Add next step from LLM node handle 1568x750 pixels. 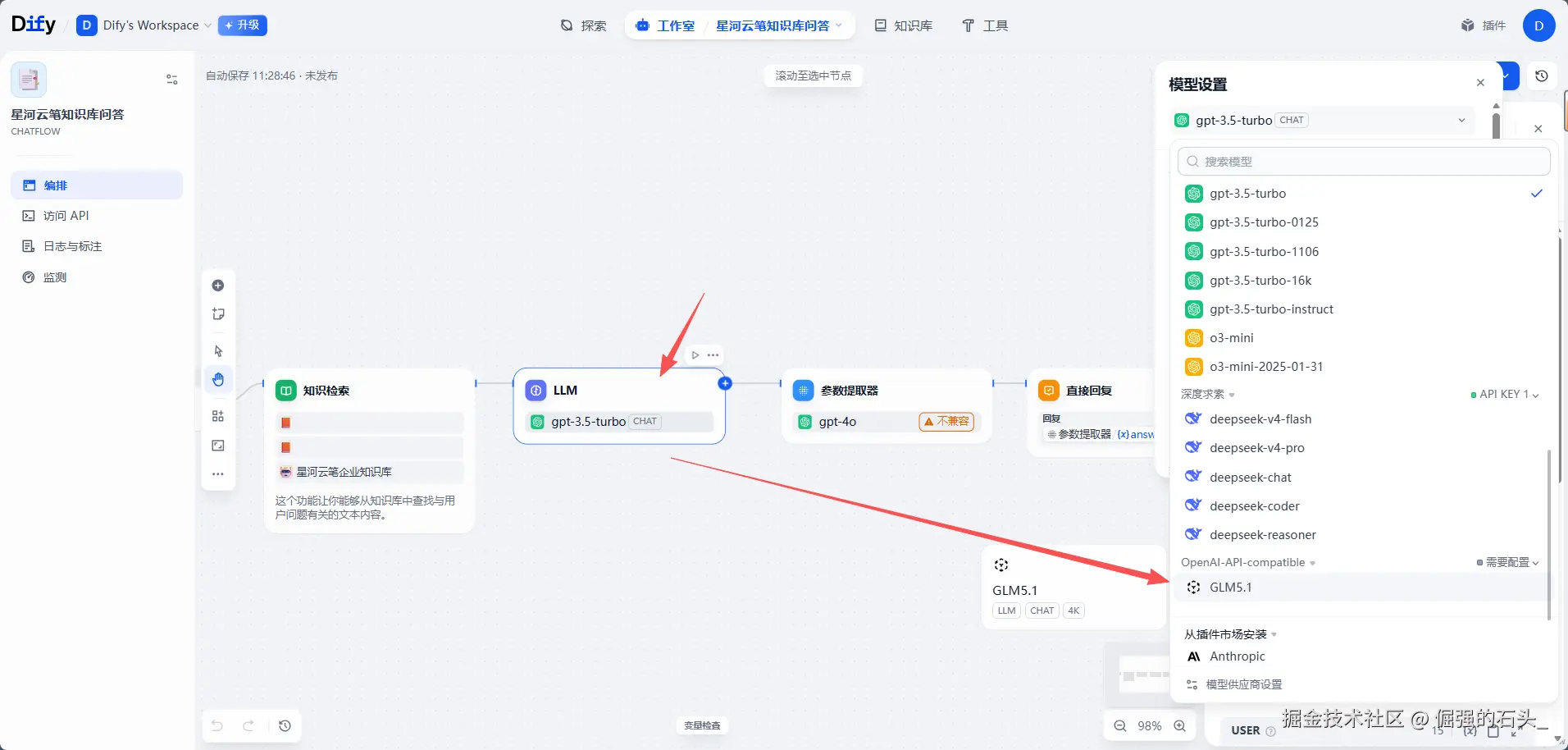[725, 383]
